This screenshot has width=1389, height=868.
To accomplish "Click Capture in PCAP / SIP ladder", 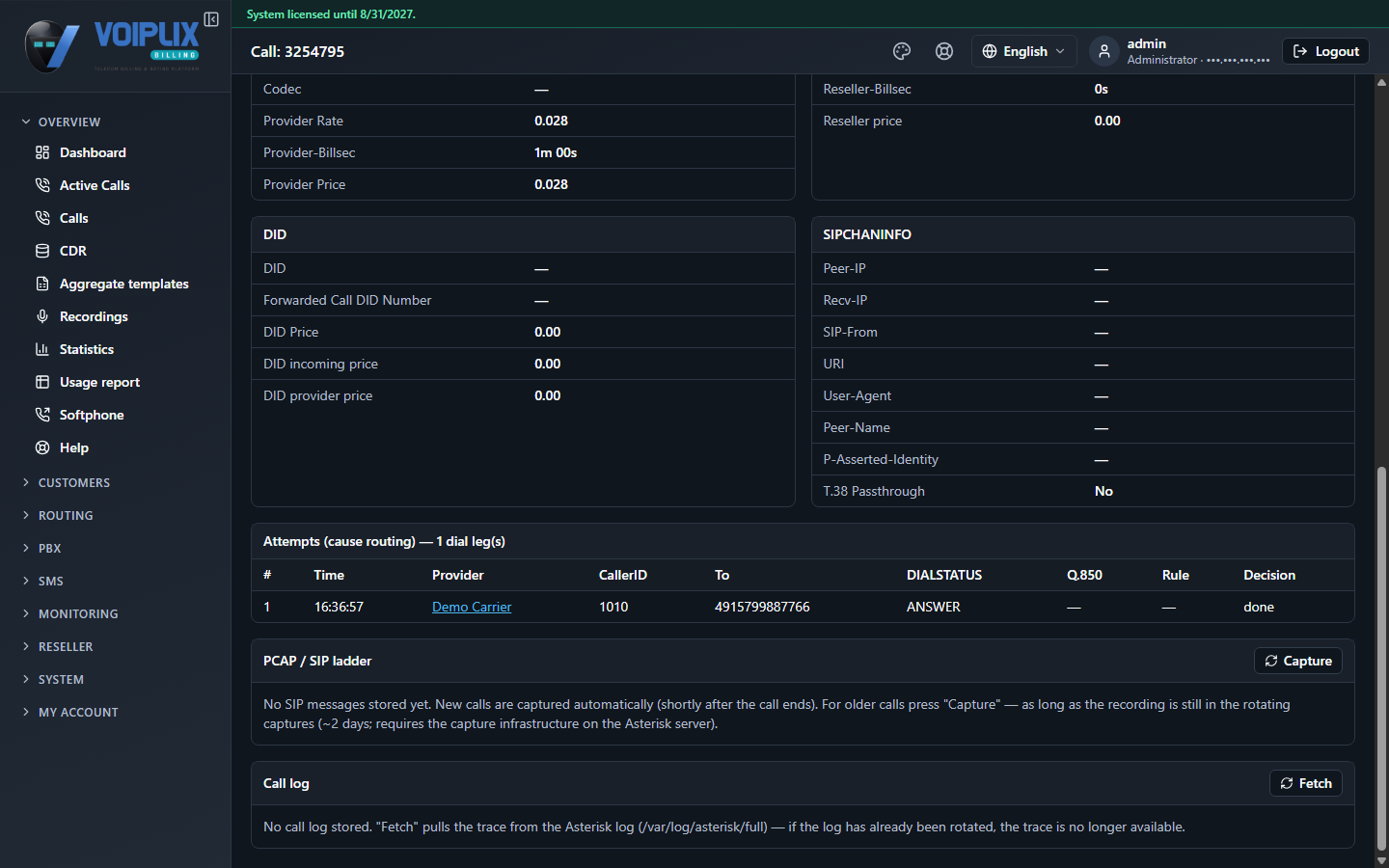I will tap(1298, 661).
